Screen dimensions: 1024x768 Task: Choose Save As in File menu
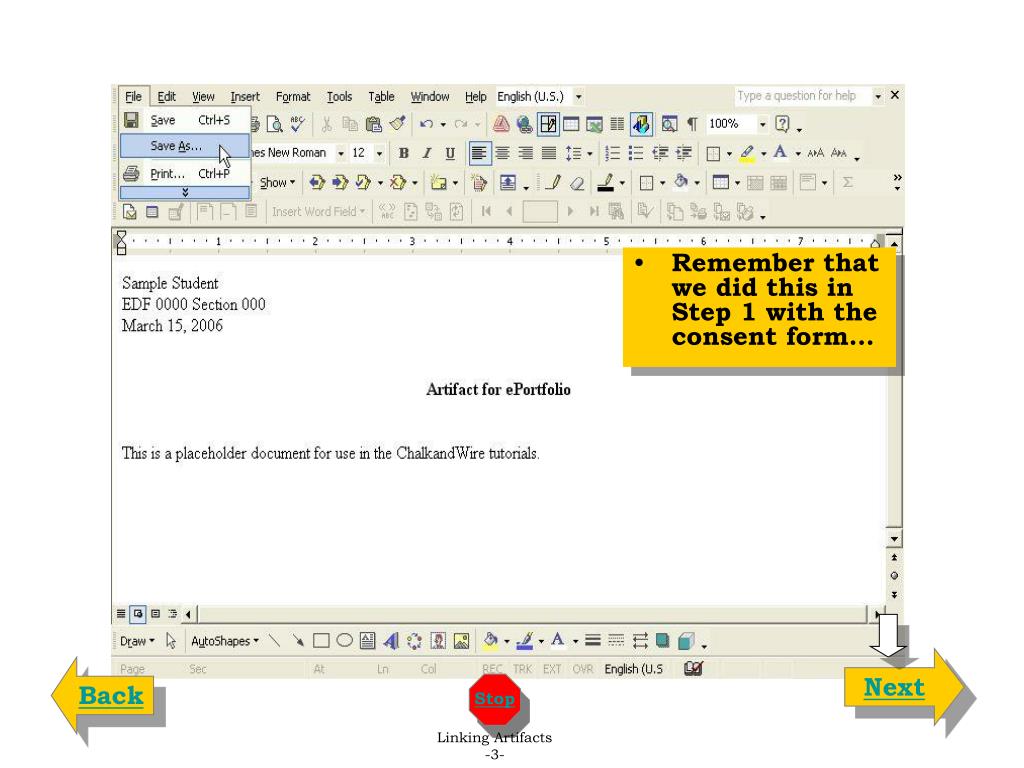[184, 146]
